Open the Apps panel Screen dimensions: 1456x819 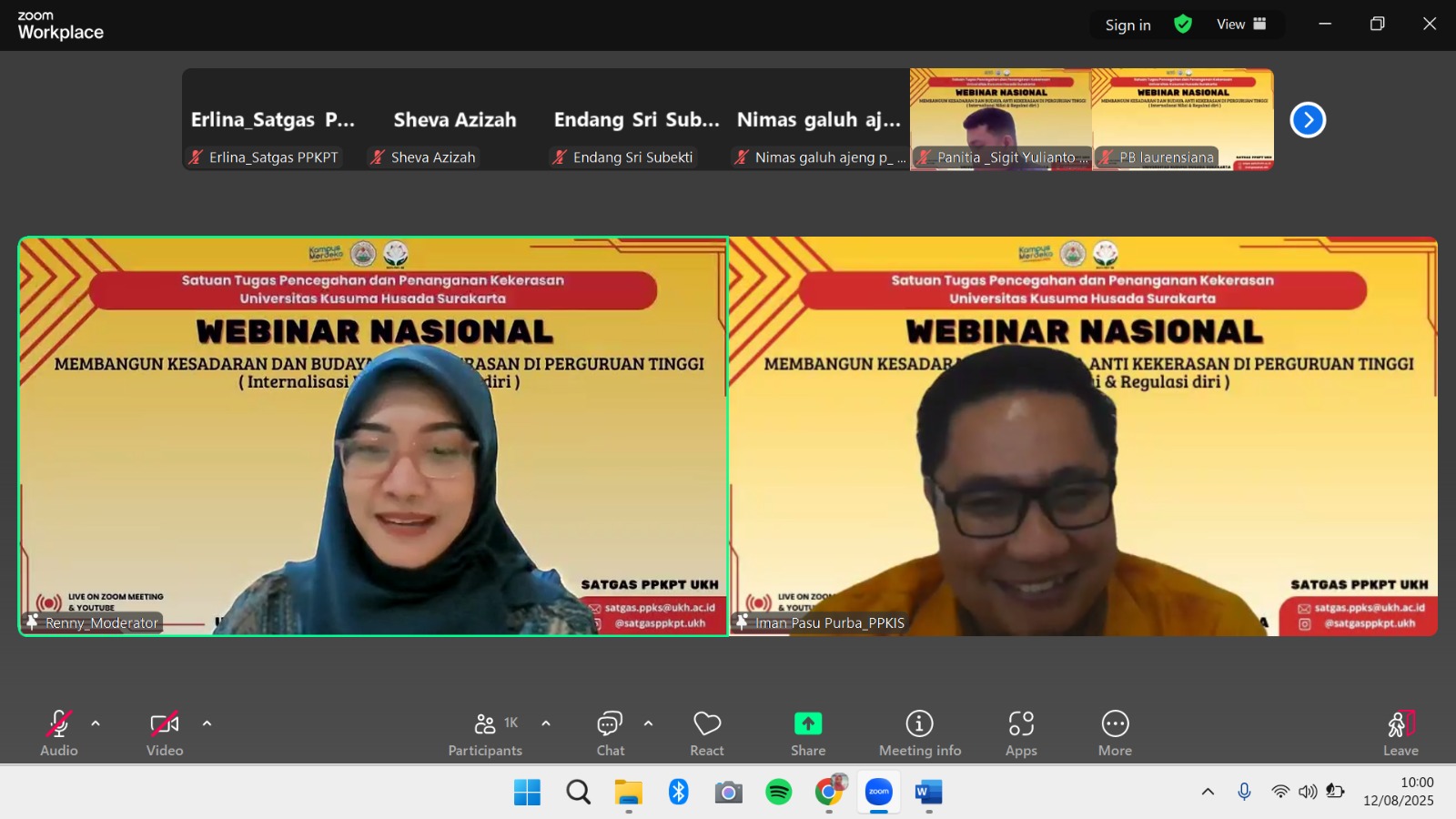(1021, 733)
